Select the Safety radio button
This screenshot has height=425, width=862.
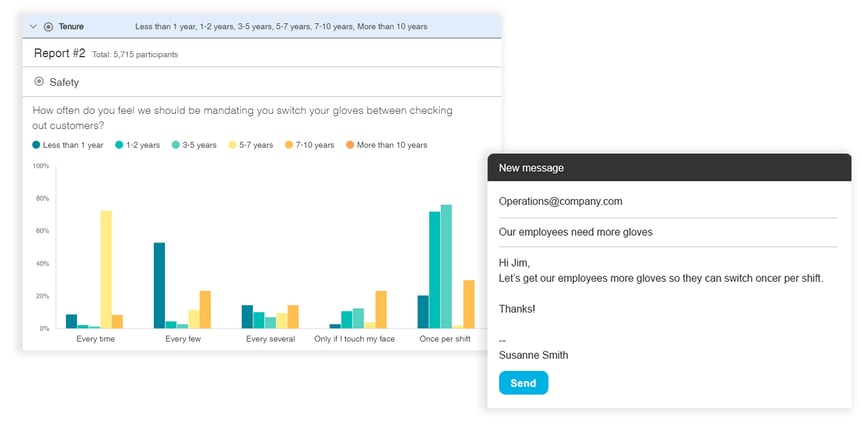(39, 82)
